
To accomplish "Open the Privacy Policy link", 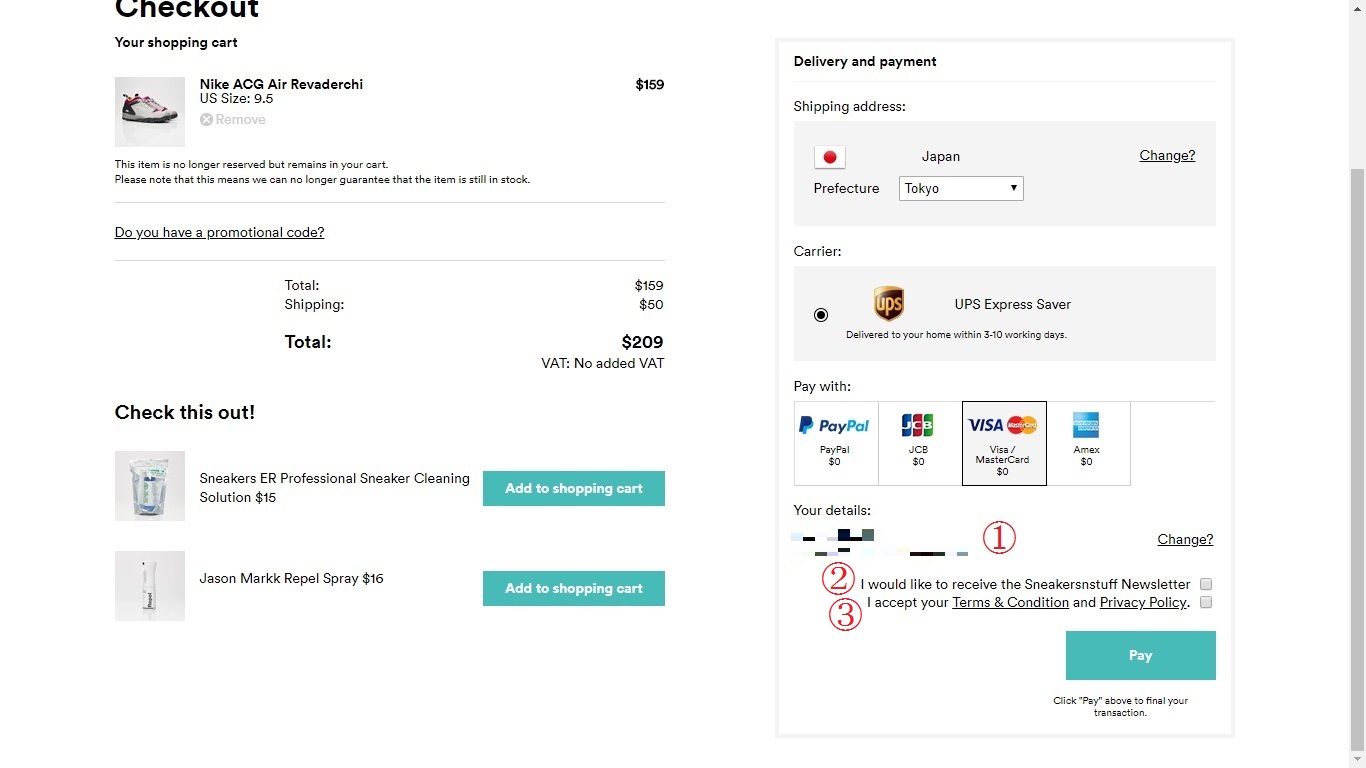I will pyautogui.click(x=1143, y=603).
